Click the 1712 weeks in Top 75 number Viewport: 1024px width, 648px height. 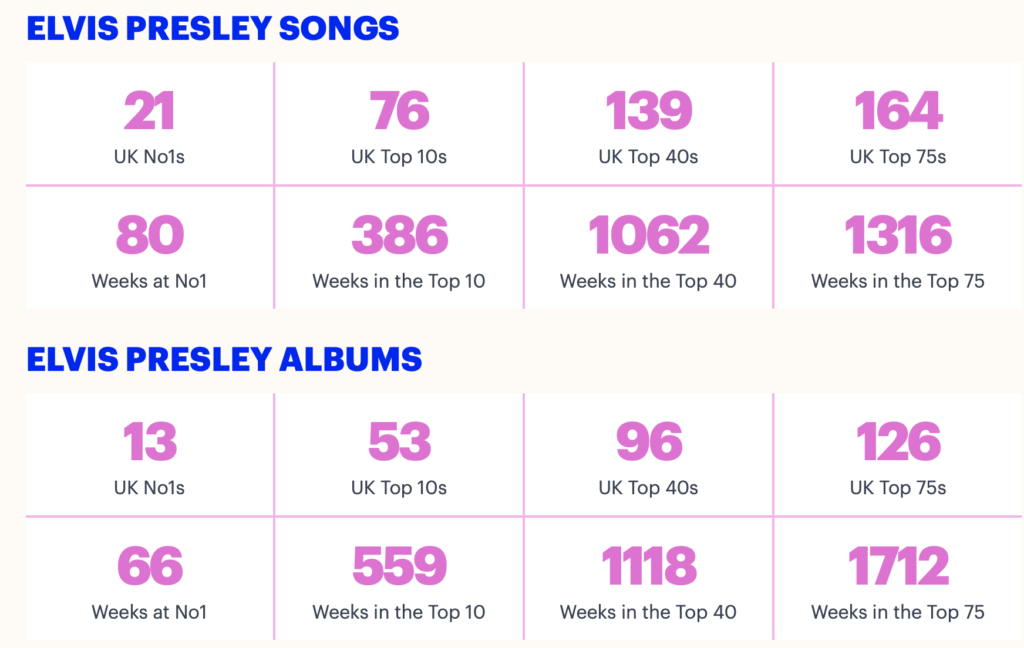coord(898,566)
